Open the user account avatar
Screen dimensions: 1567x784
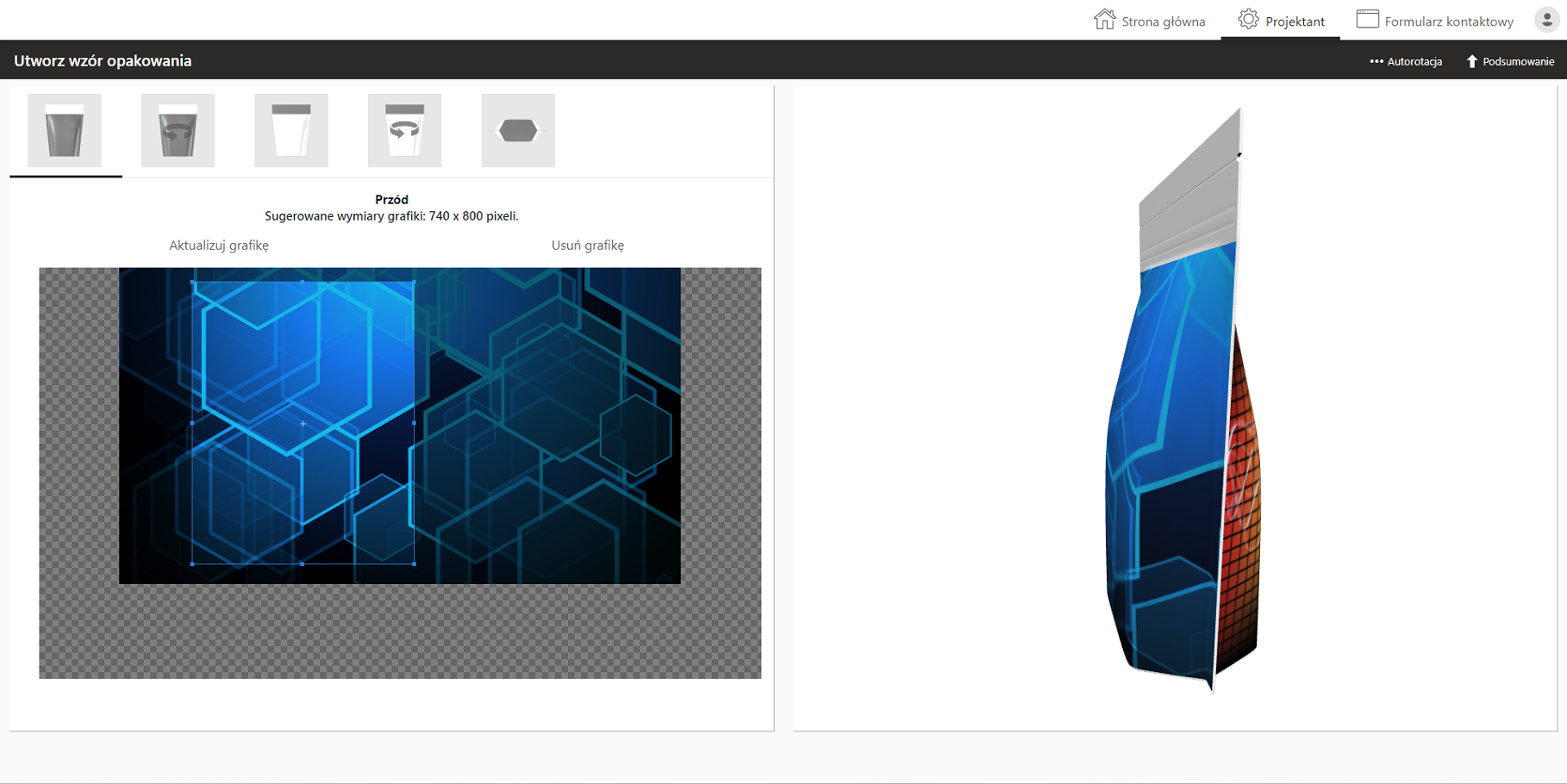point(1546,20)
